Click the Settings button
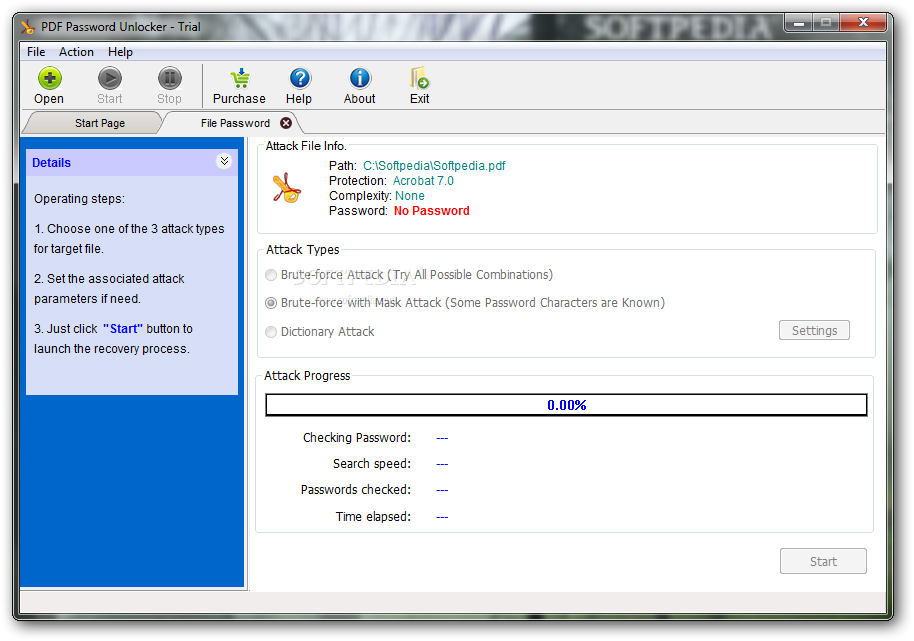This screenshot has width=914, height=641. pos(814,330)
